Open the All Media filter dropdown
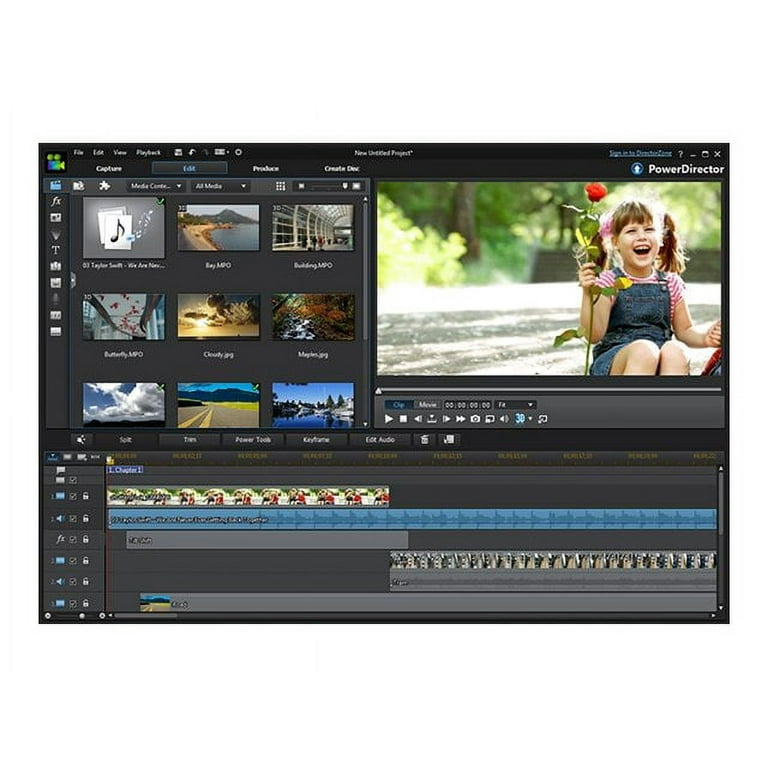 [x=220, y=186]
